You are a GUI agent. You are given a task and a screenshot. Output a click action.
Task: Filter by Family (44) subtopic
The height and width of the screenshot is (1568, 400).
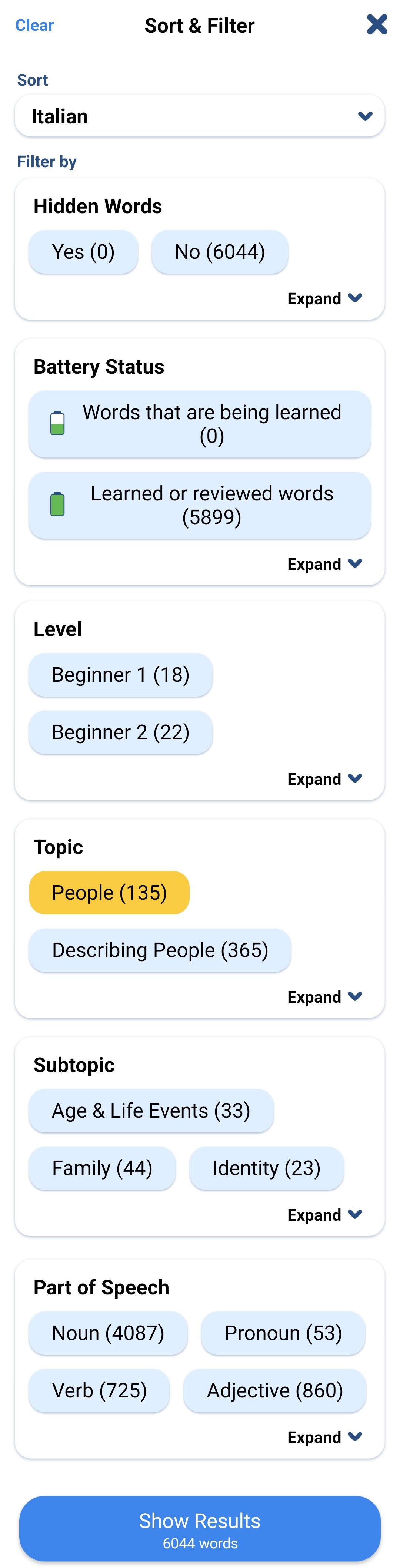pos(102,1168)
